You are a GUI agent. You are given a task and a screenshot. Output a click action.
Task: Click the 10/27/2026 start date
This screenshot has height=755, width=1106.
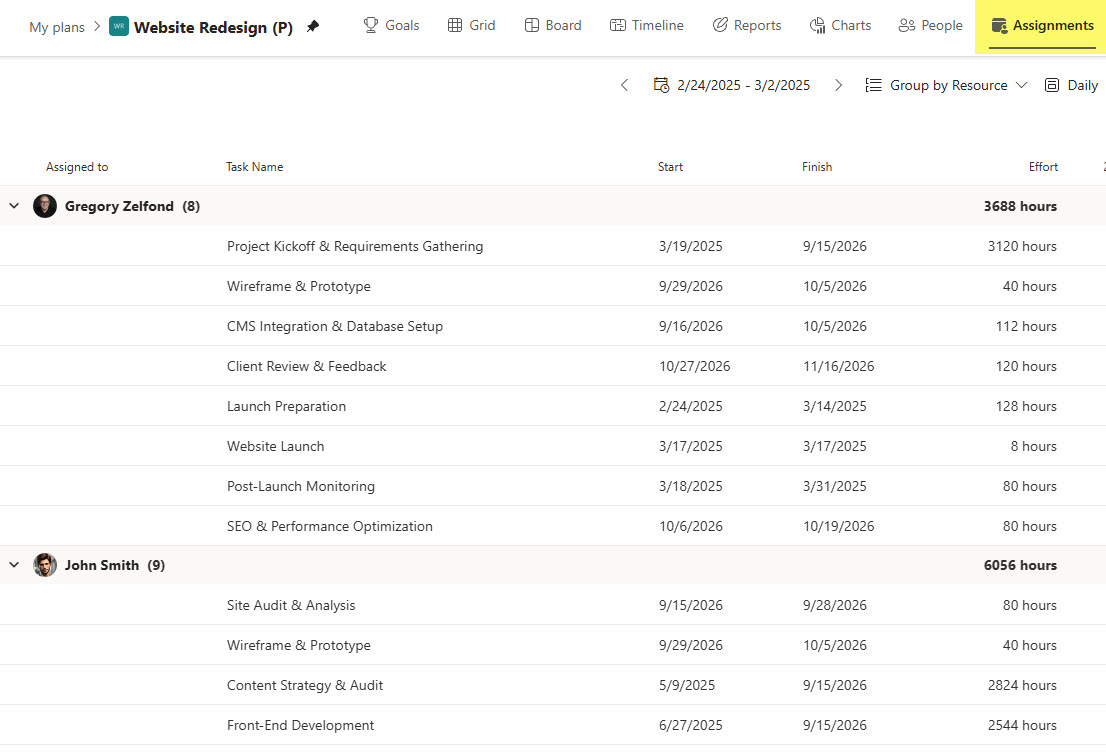click(x=695, y=366)
